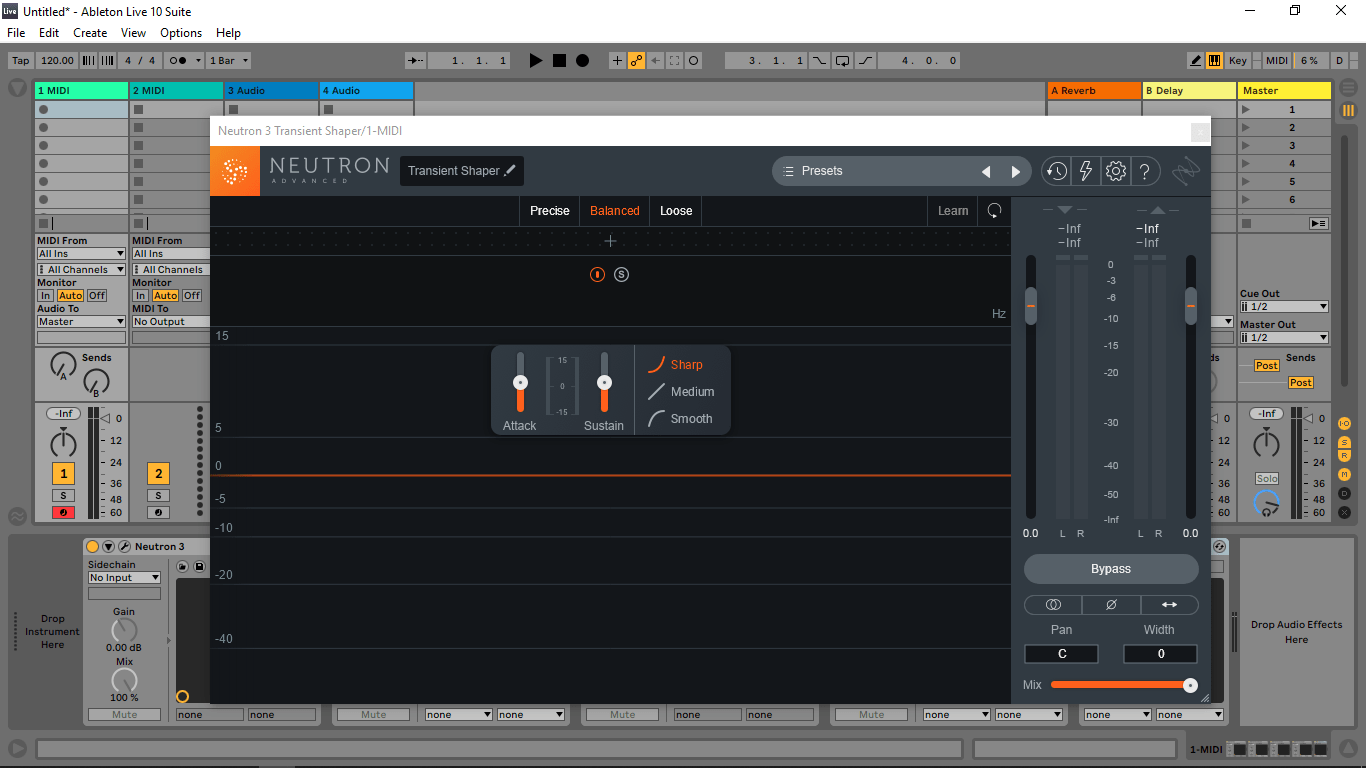The image size is (1366, 768).
Task: Open track 1 All Channels dropdown
Action: click(x=81, y=270)
